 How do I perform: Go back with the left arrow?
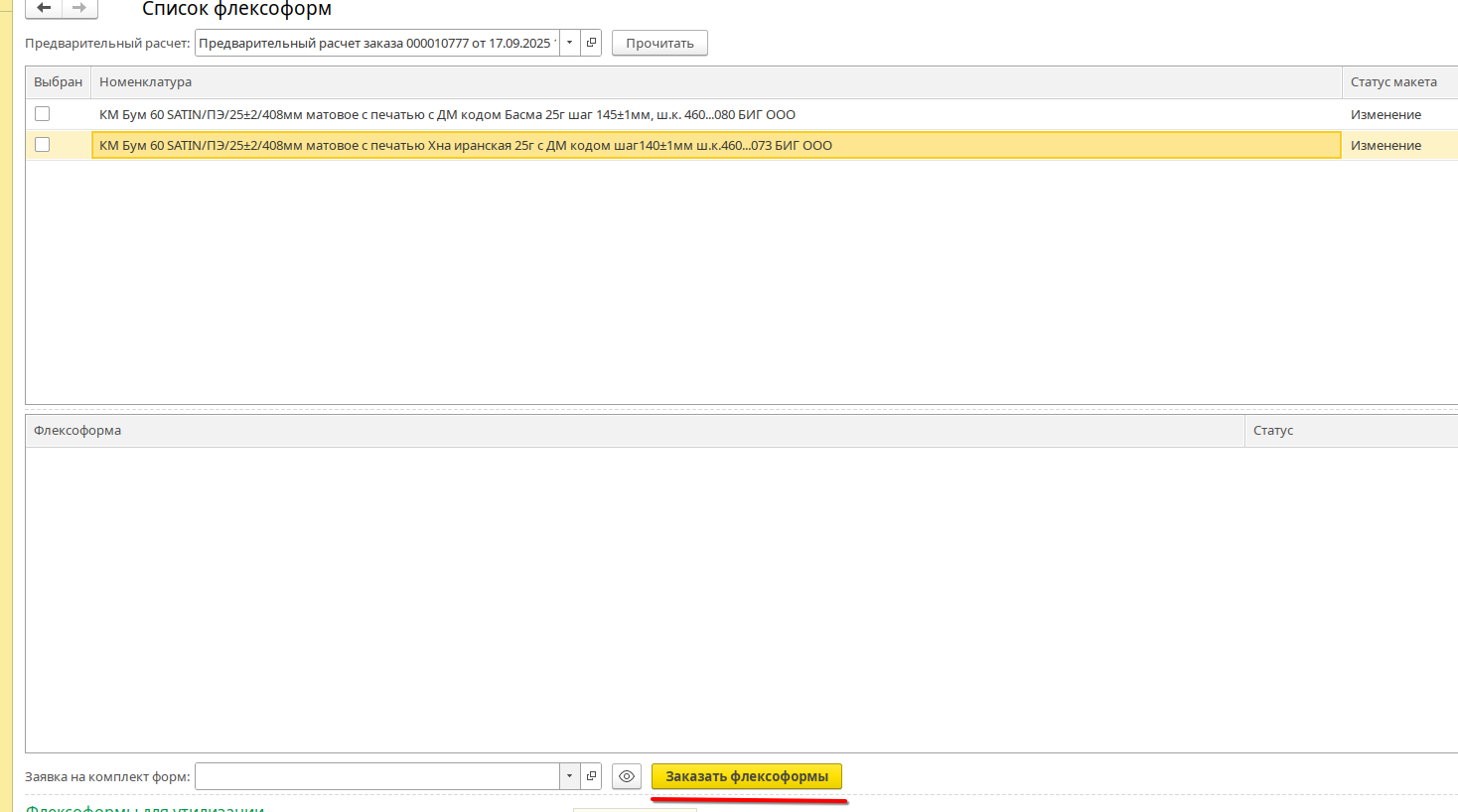click(x=44, y=8)
